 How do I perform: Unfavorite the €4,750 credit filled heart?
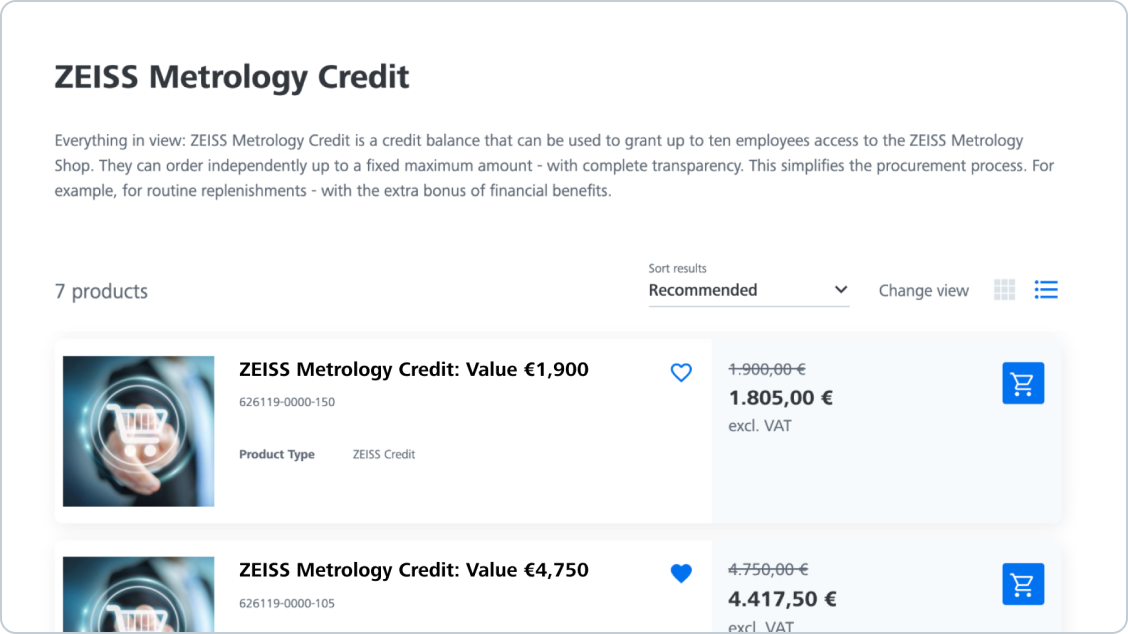(681, 573)
